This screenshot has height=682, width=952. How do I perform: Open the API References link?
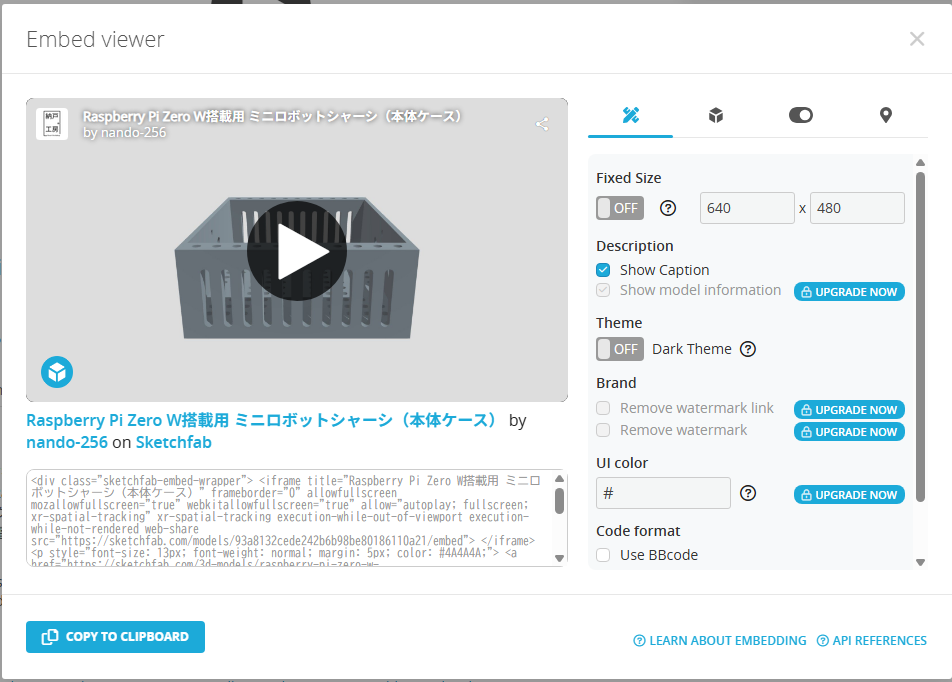click(x=871, y=641)
